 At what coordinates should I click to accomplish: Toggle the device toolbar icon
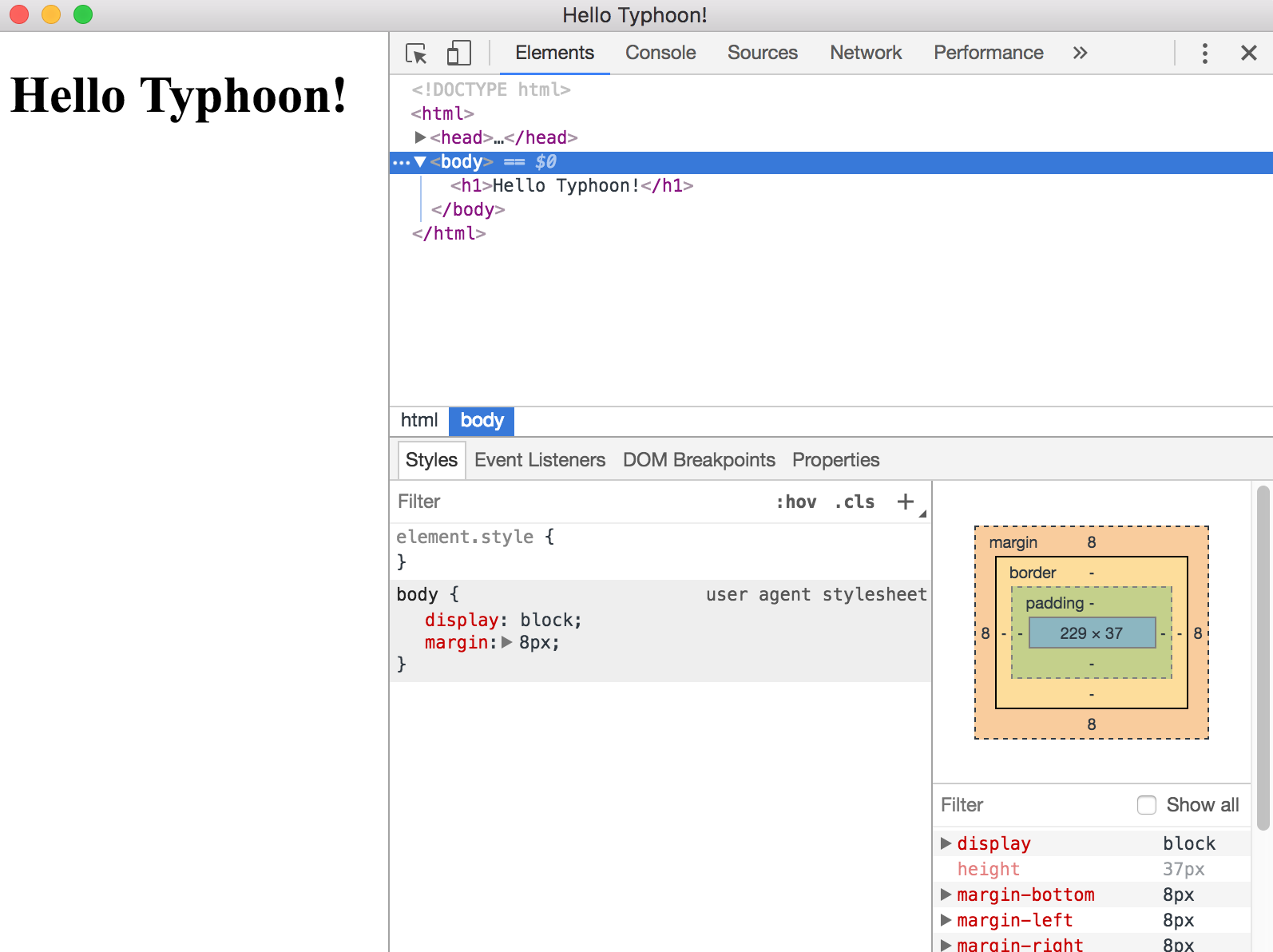click(458, 54)
